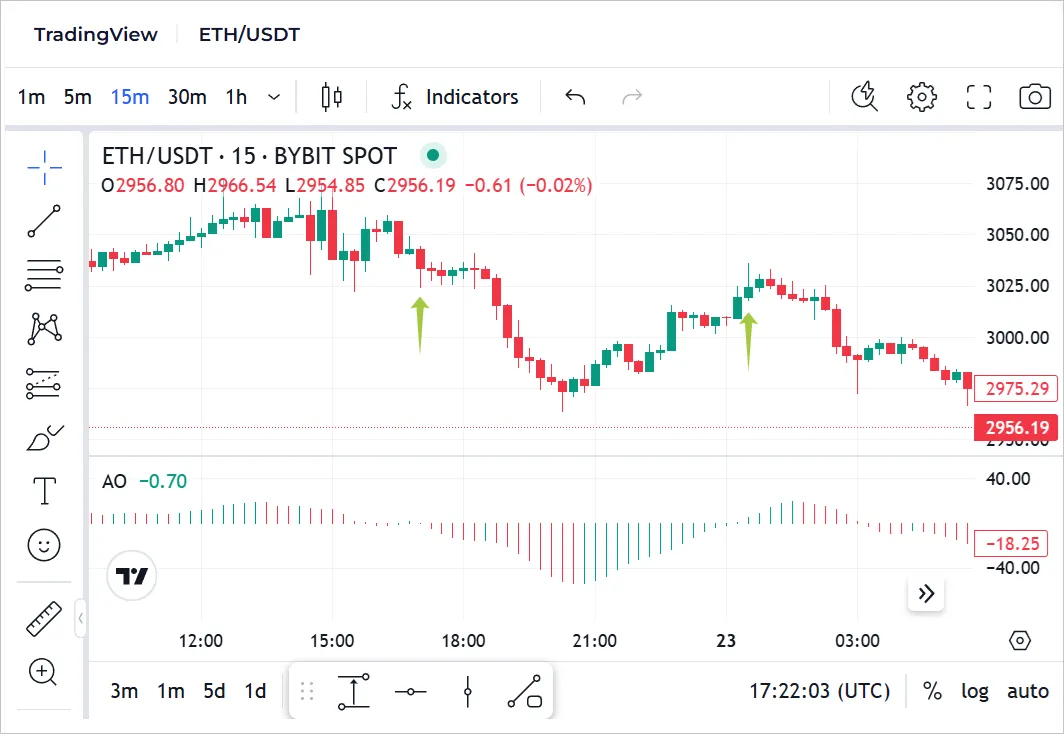Select the trend line drawing tool
Viewport: 1064px width, 734px height.
pyautogui.click(x=44, y=221)
